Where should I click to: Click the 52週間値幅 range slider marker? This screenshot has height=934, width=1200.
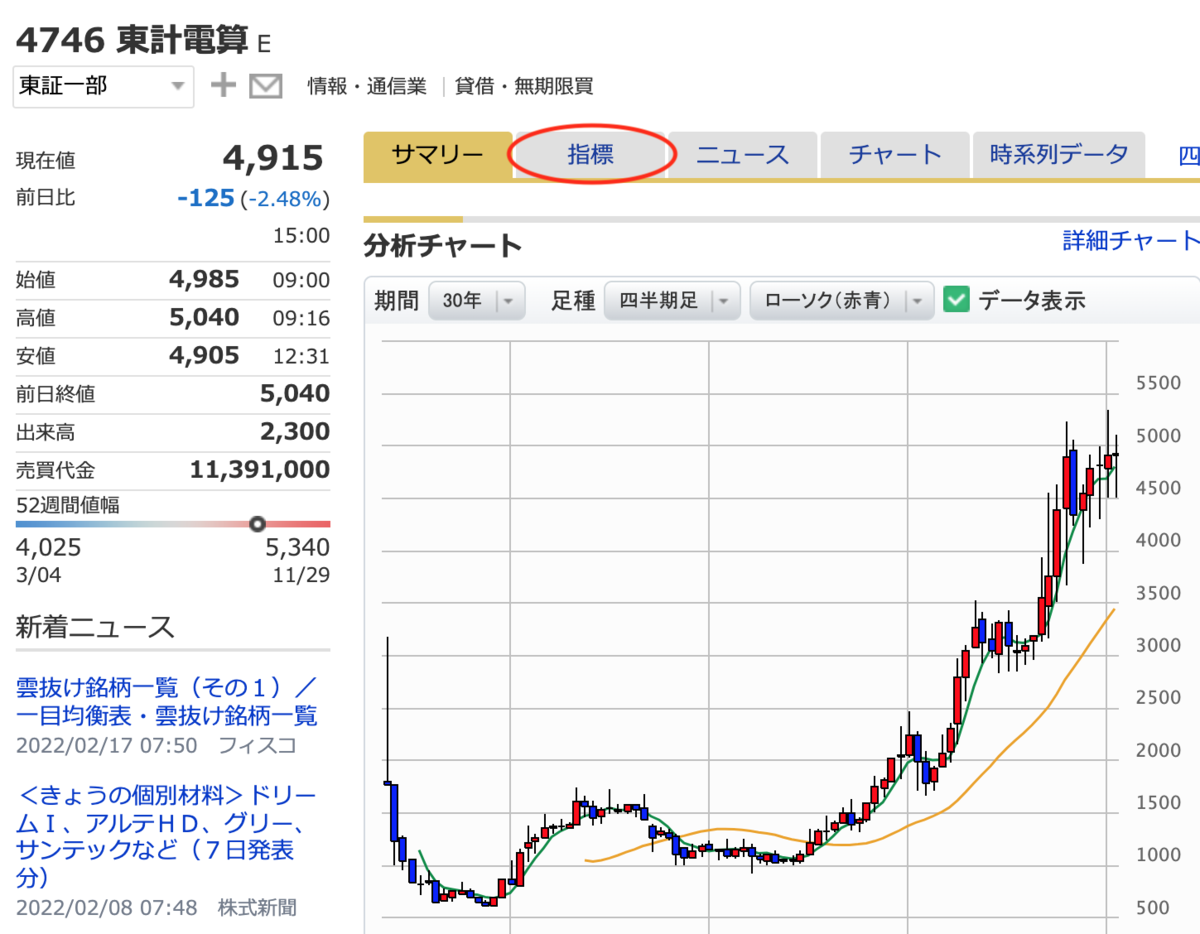257,523
